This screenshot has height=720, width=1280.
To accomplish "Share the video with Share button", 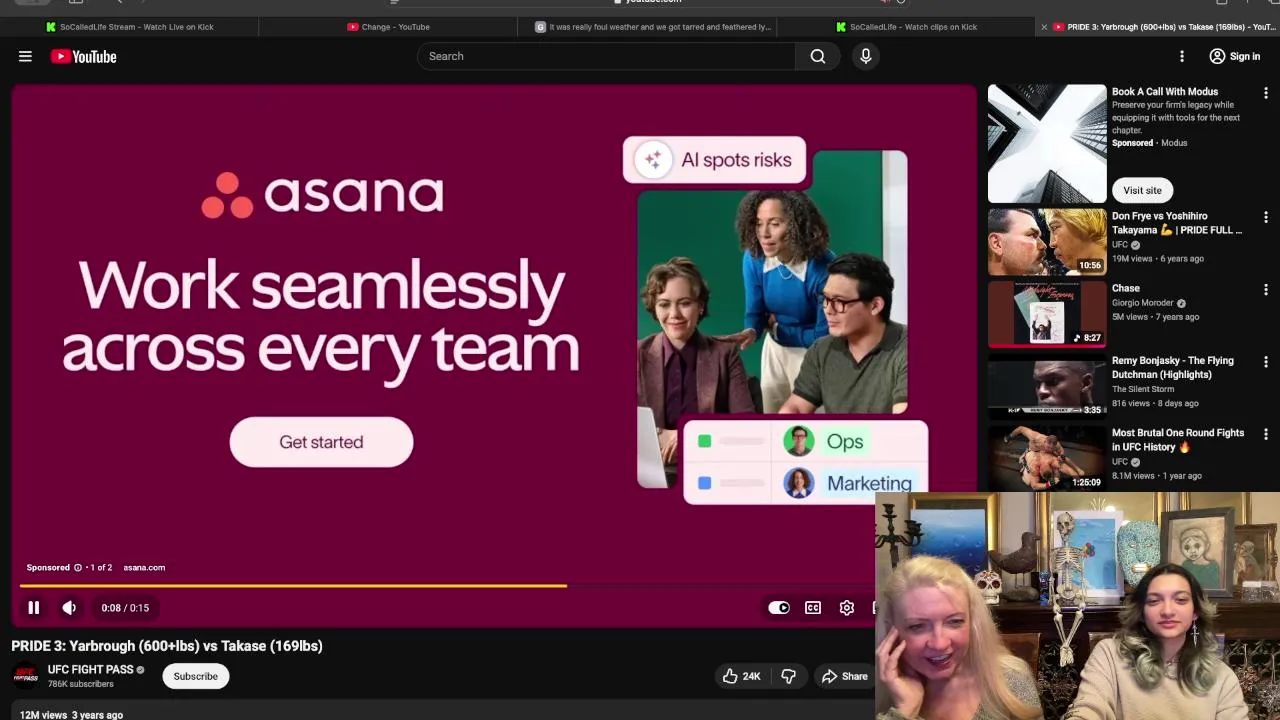I will coord(845,677).
